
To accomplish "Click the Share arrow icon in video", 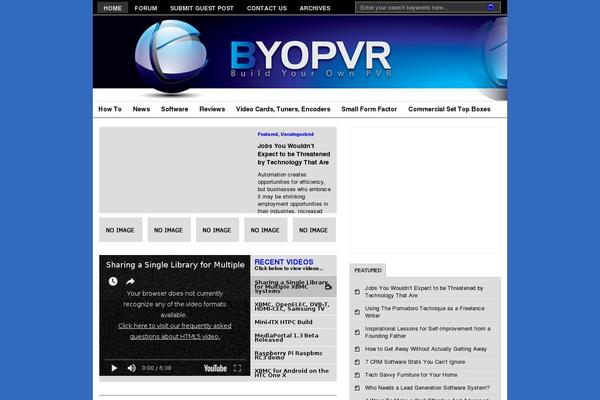I will pyautogui.click(x=130, y=281).
